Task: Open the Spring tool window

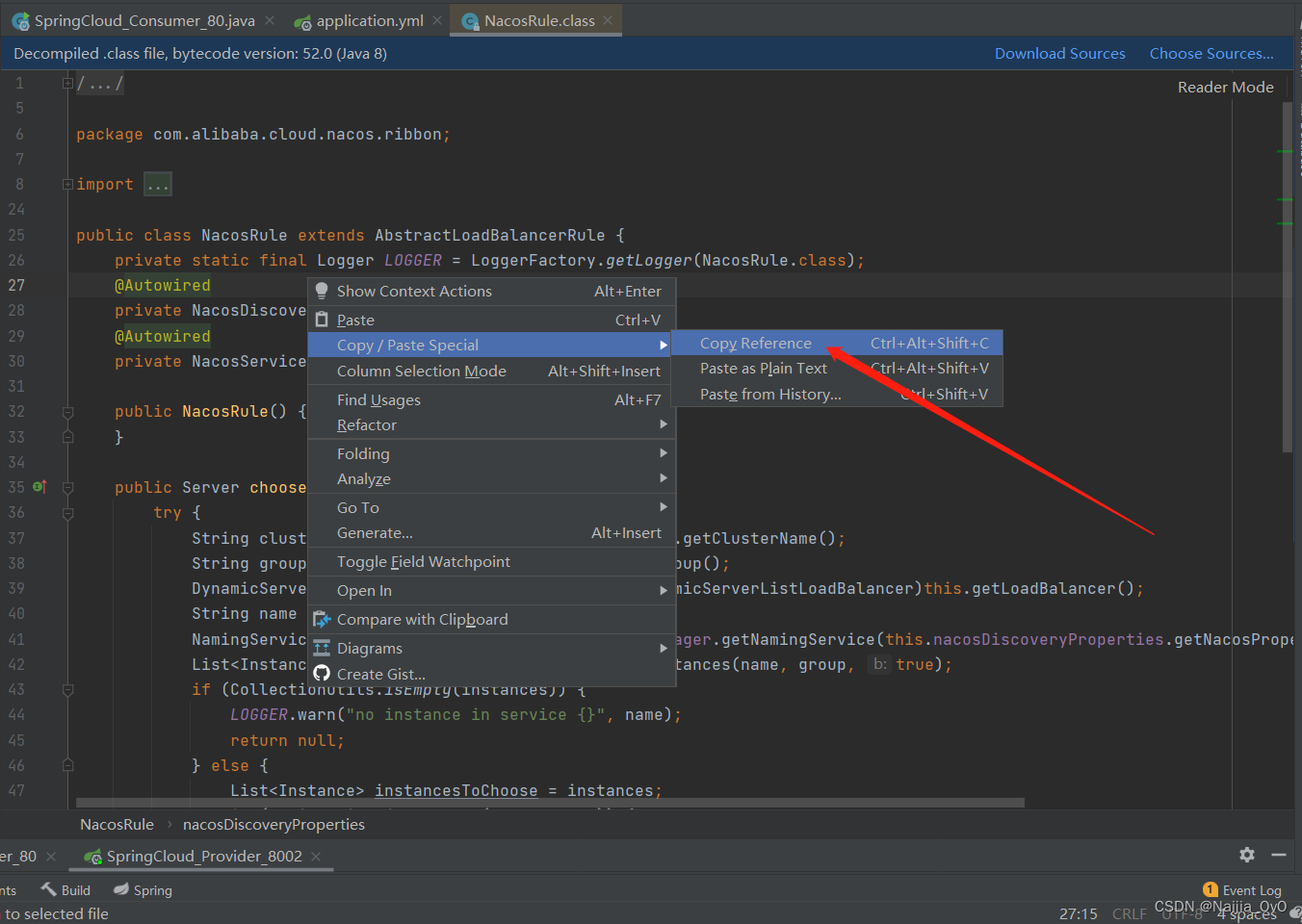Action: [143, 890]
